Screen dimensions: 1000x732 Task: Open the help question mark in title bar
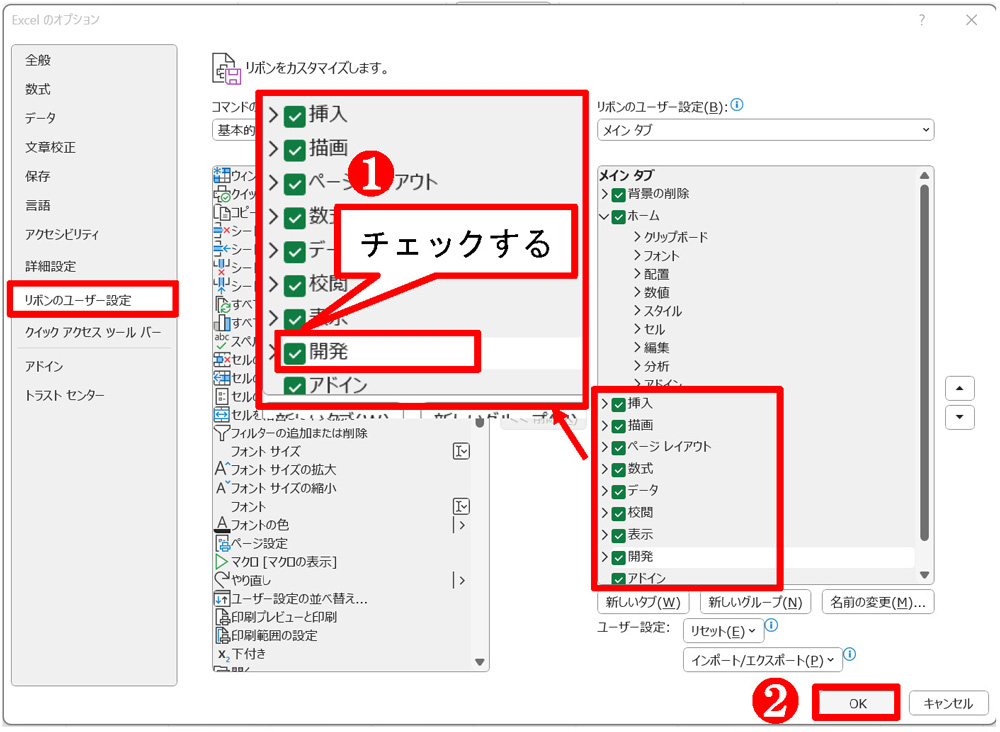point(922,20)
